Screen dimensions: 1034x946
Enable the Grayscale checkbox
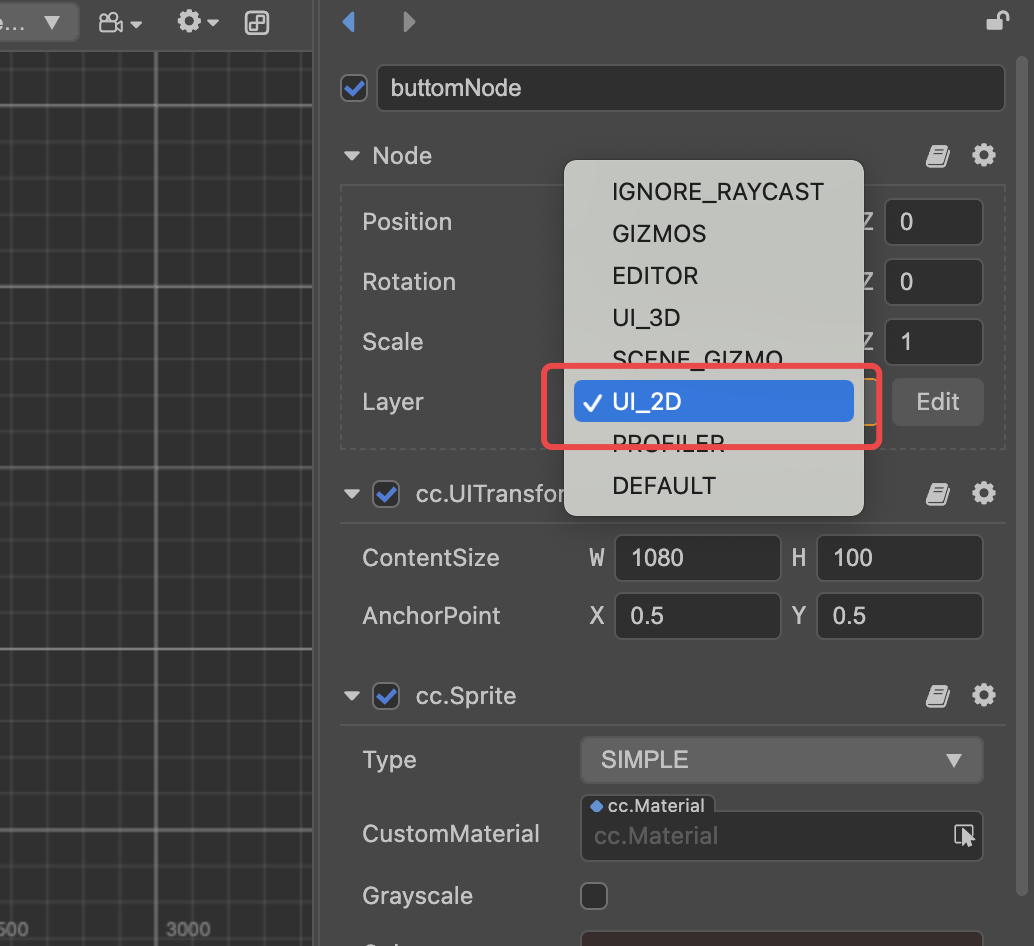click(x=593, y=896)
